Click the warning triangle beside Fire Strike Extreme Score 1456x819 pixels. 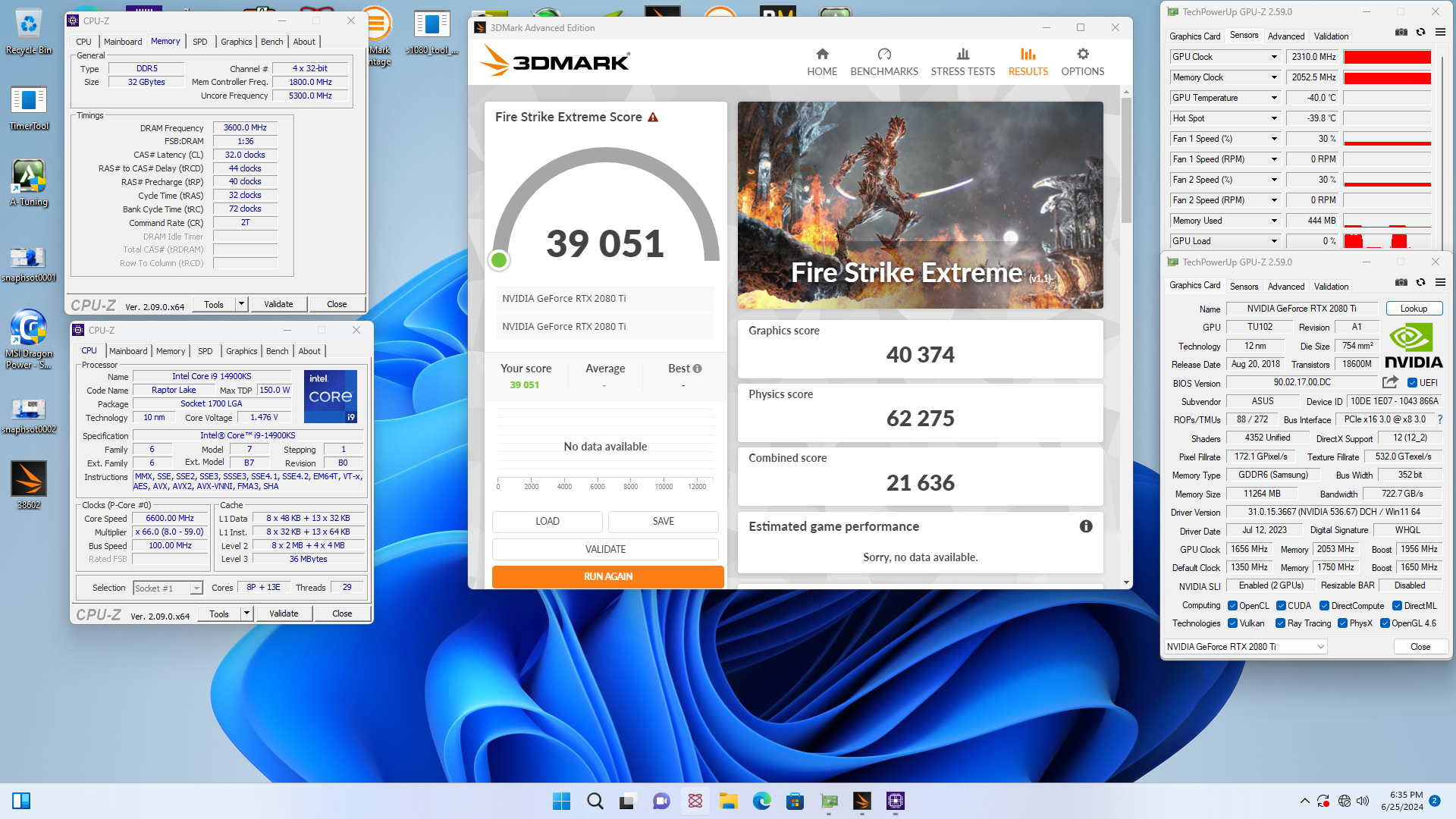coord(653,117)
